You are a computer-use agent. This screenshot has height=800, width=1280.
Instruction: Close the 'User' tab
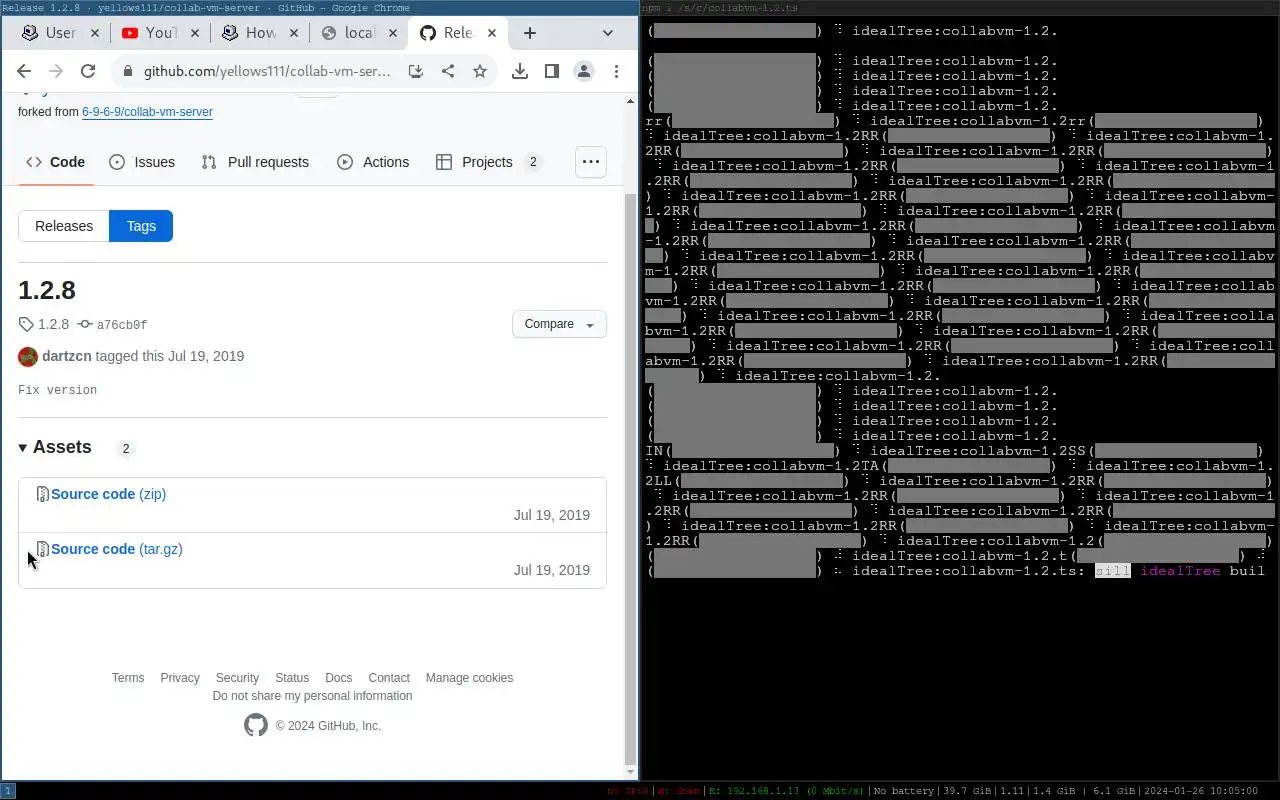pos(95,33)
